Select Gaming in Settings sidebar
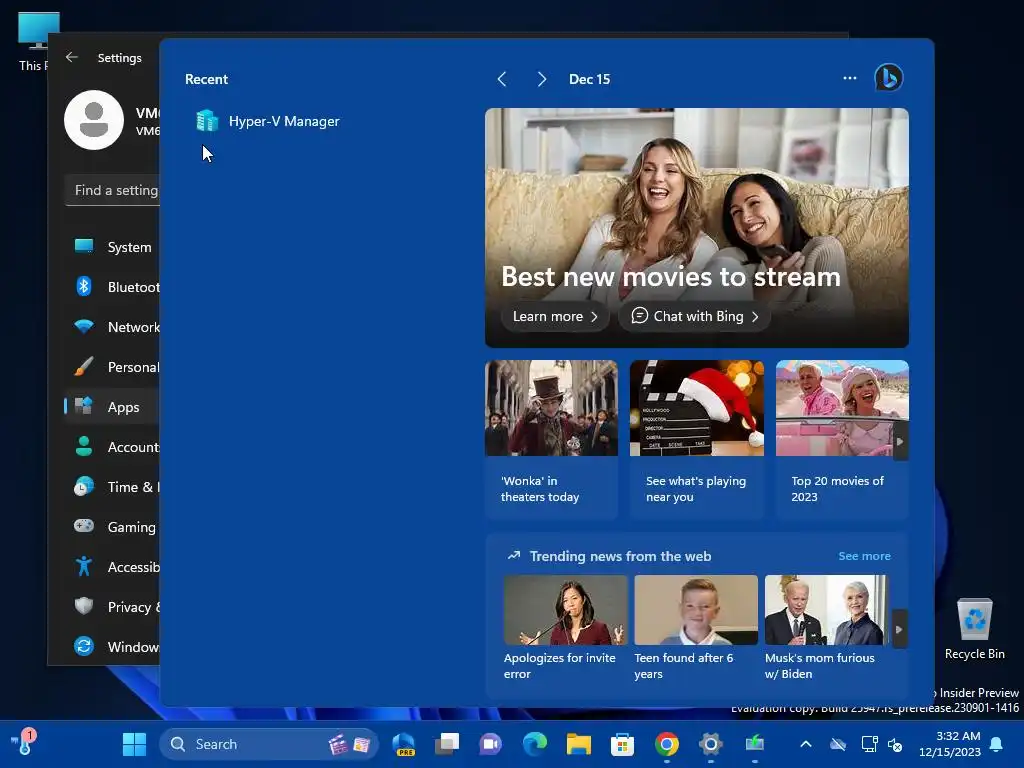 [112, 526]
